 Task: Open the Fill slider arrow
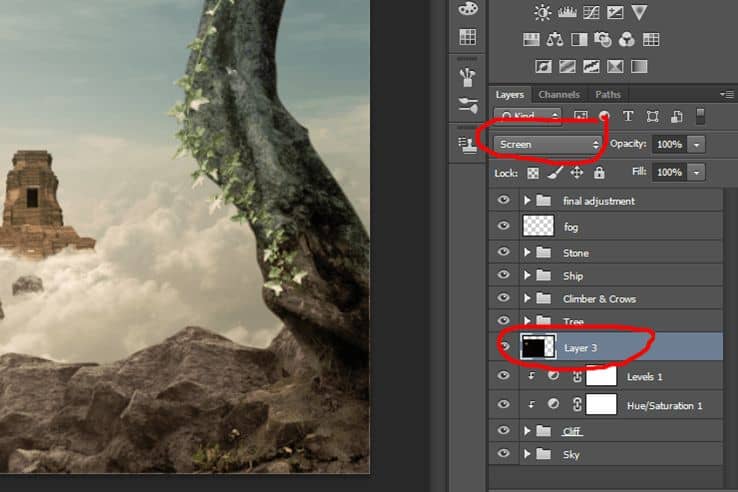(697, 172)
